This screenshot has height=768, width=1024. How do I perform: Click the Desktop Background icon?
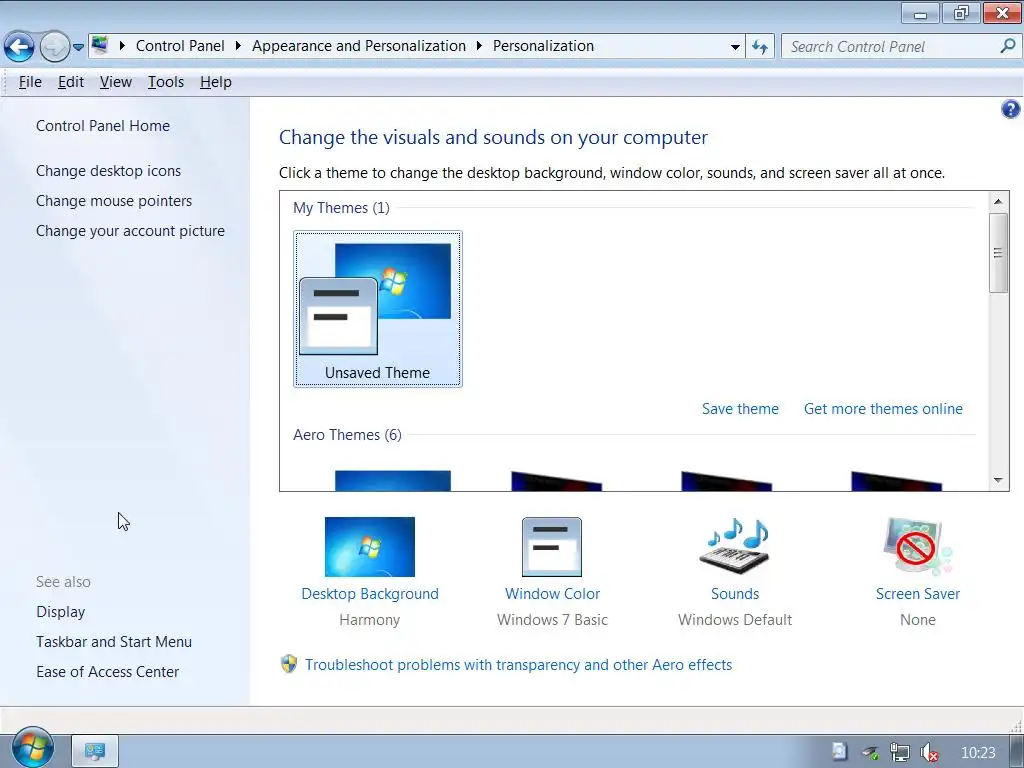[x=370, y=547]
